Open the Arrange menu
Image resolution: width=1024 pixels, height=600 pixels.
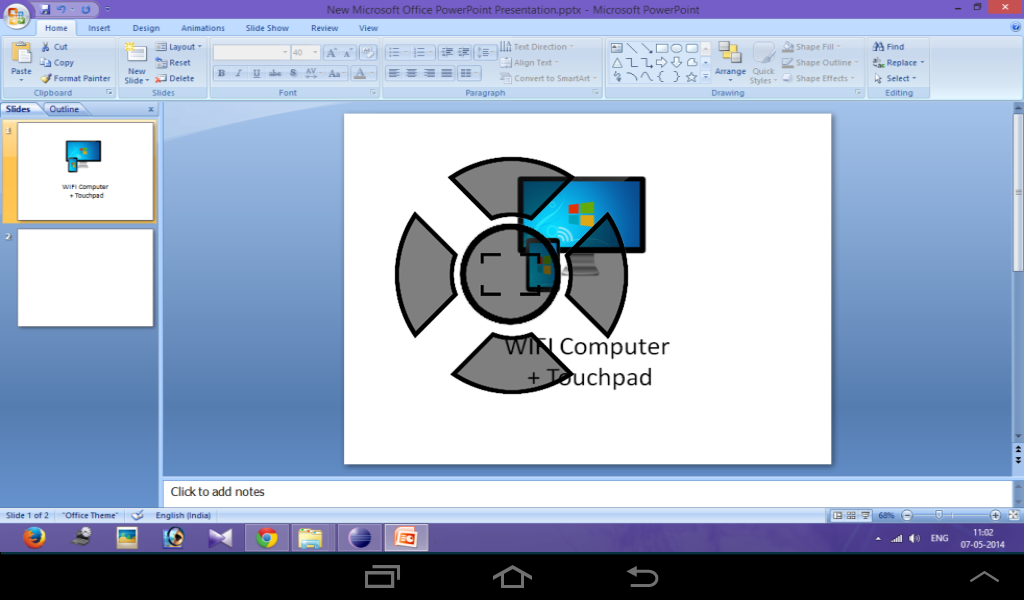coord(730,60)
